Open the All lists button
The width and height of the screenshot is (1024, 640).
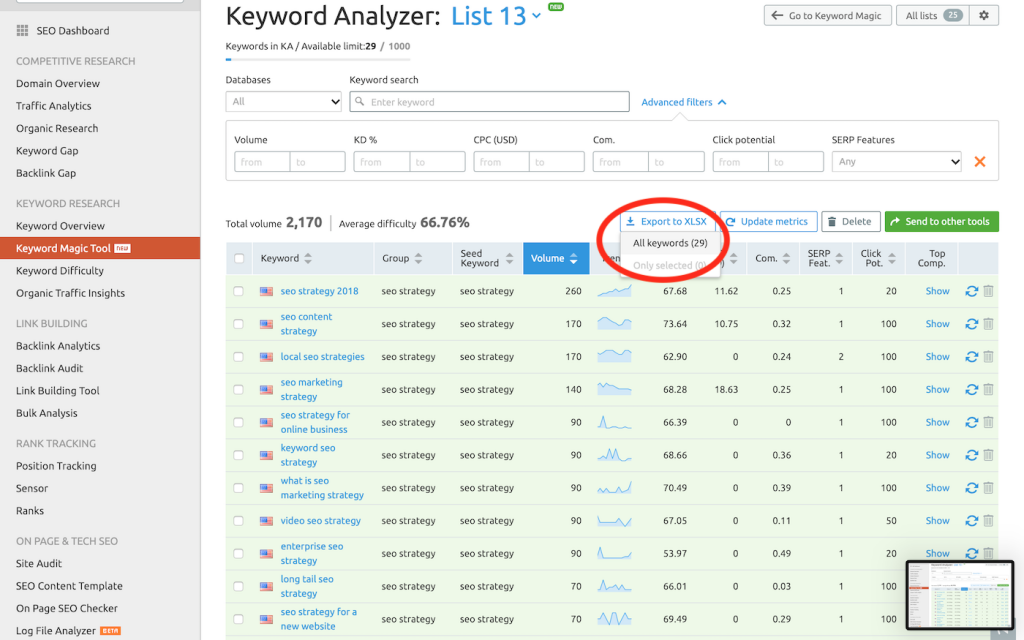pos(933,15)
